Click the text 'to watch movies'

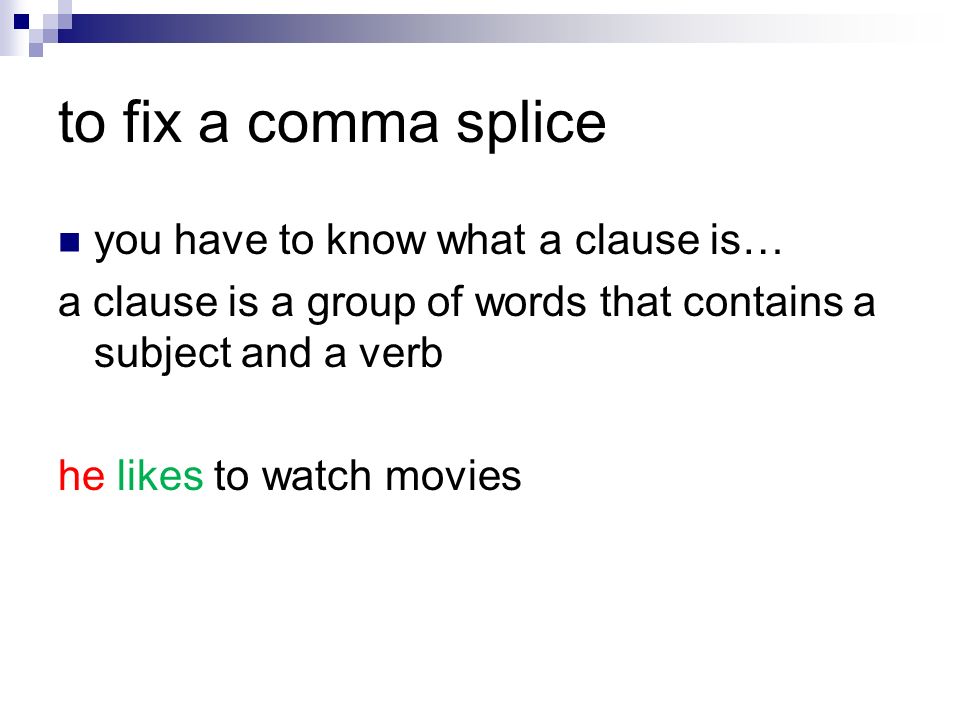367,476
